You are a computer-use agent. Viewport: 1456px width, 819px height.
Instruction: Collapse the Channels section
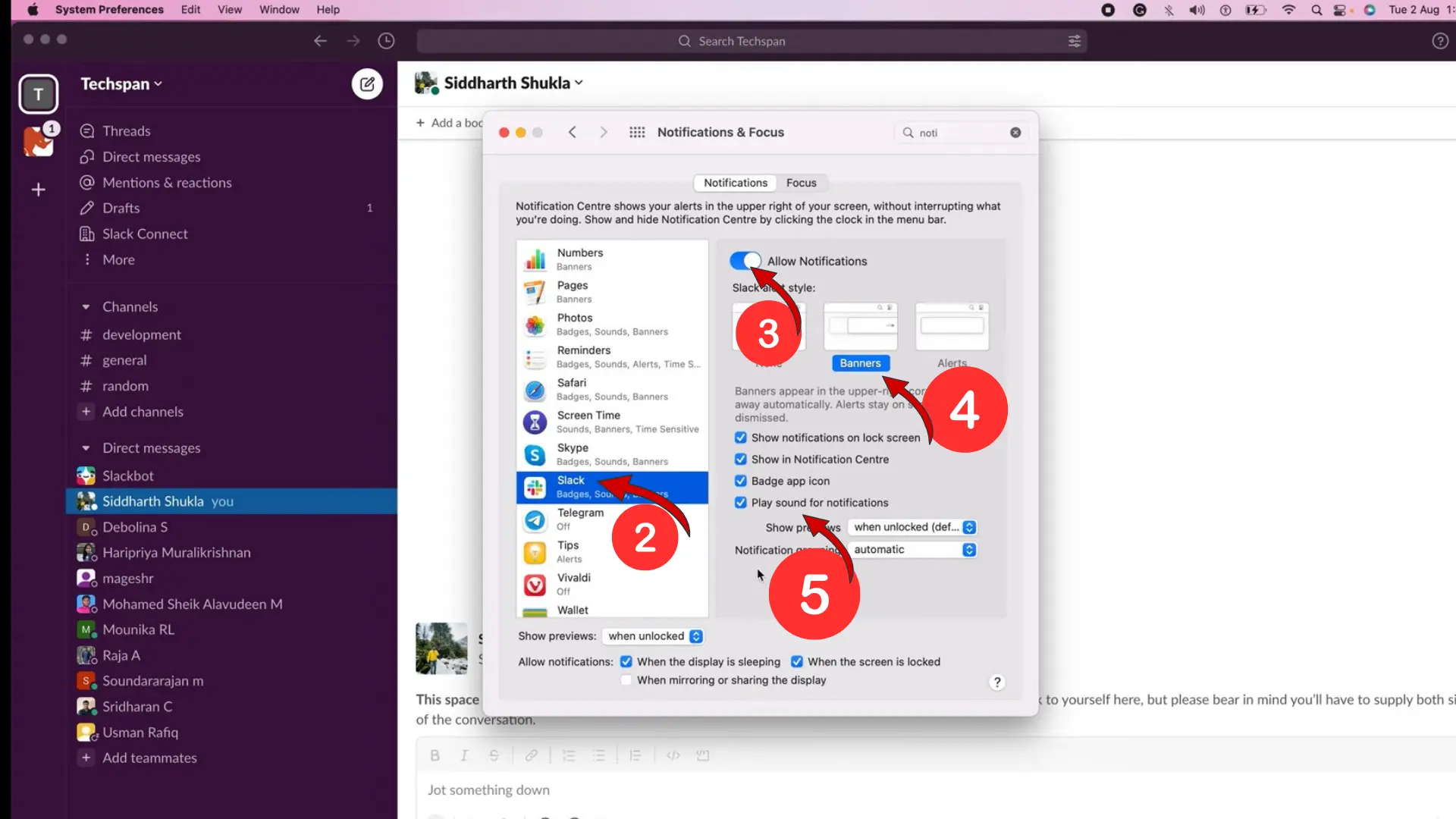pyautogui.click(x=86, y=307)
